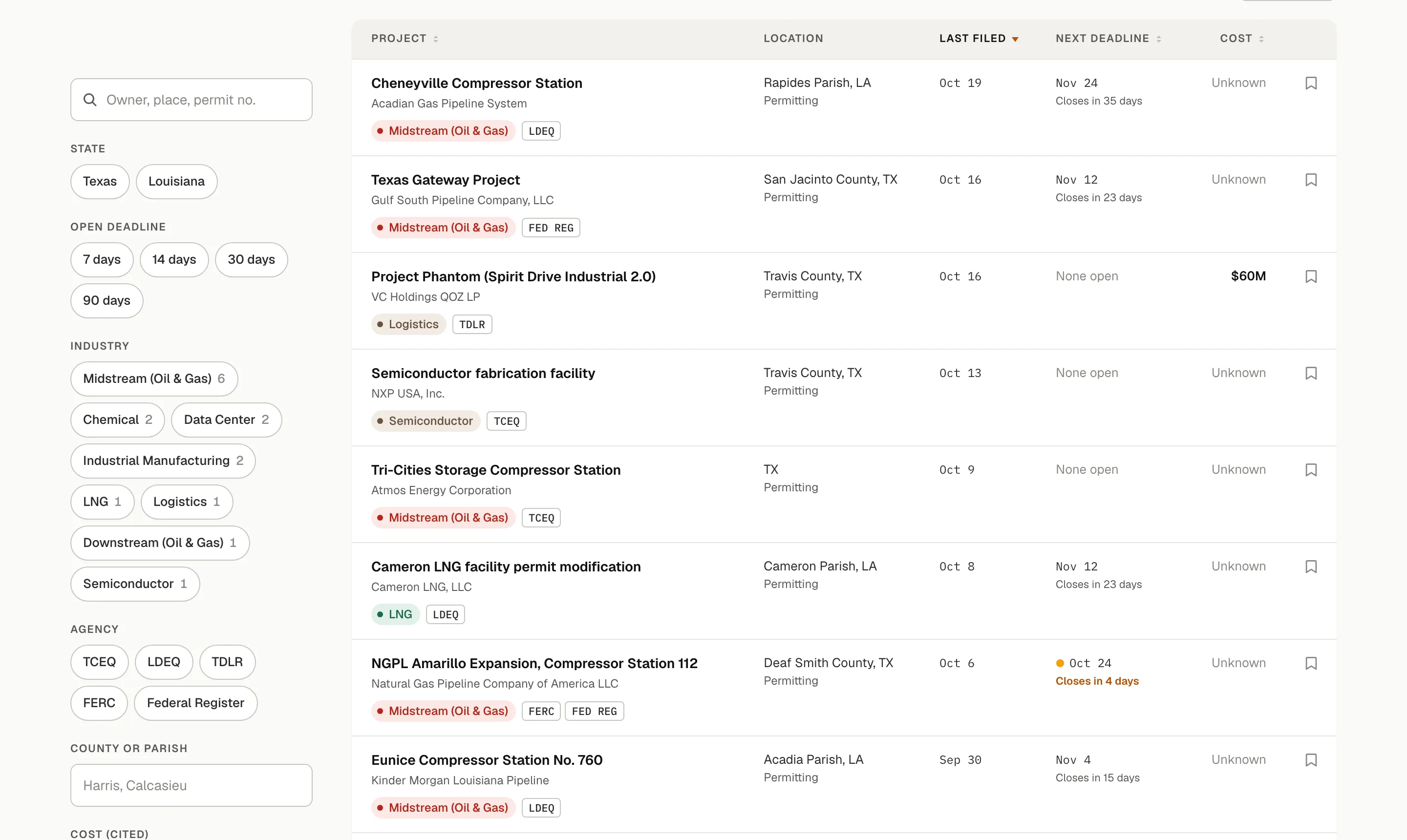1407x840 pixels.
Task: Click TCEQ tag on Semiconductor facility row
Action: pos(507,421)
